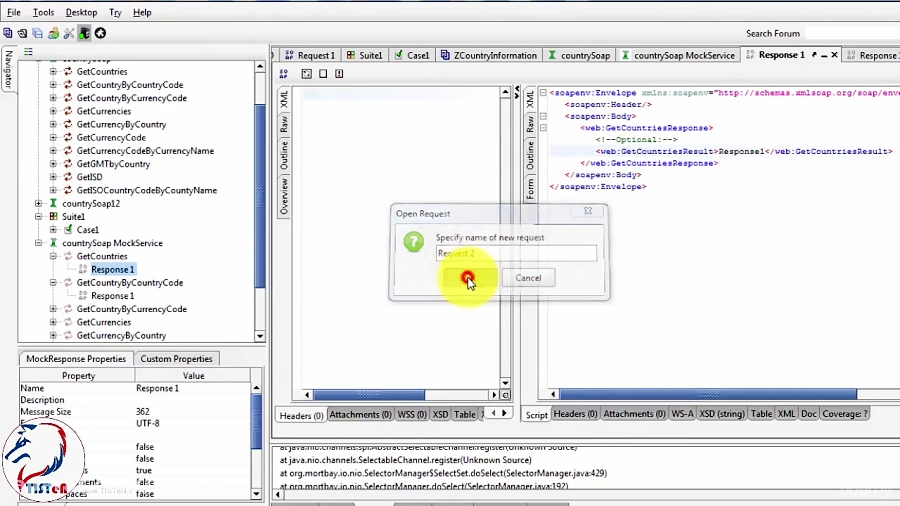Image resolution: width=900 pixels, height=506 pixels.
Task: Switch to the Custom Properties tab
Action: click(176, 359)
